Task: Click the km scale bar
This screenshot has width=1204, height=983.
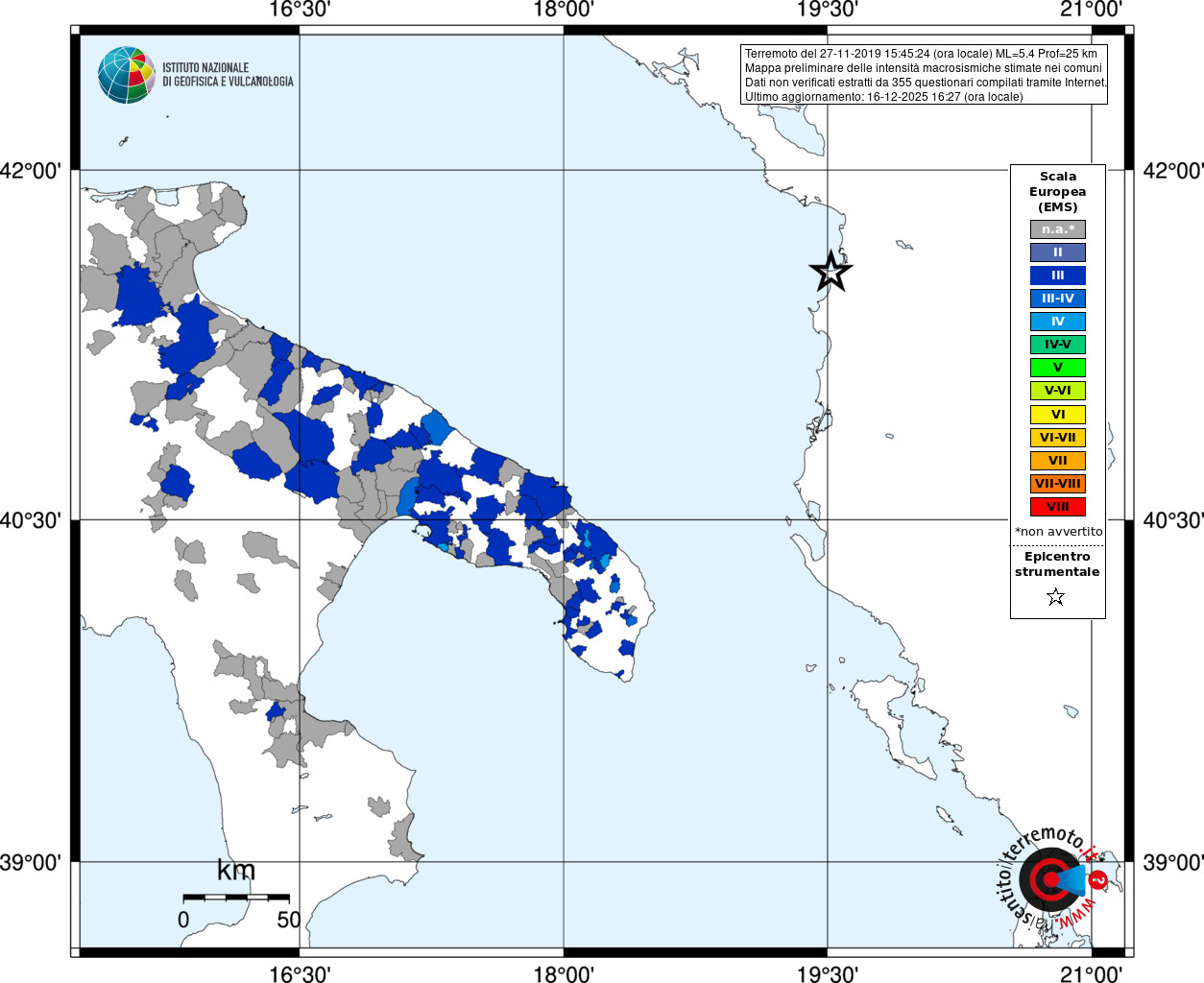Action: pos(236,898)
